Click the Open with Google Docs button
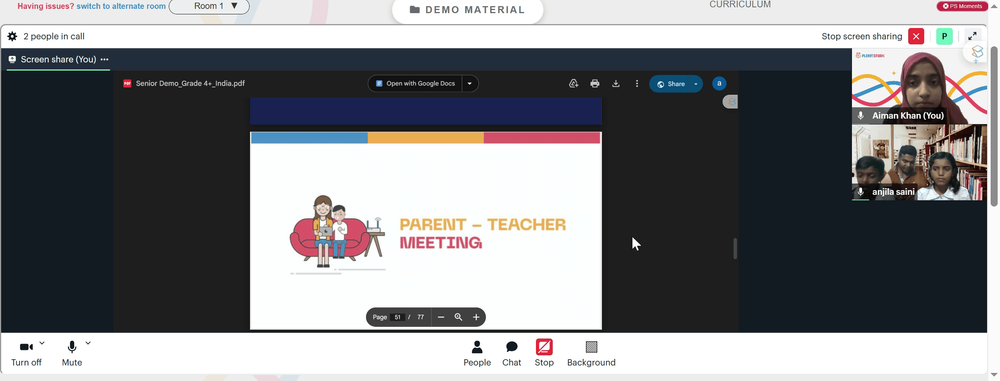Image resolution: width=1000 pixels, height=381 pixels. click(415, 84)
